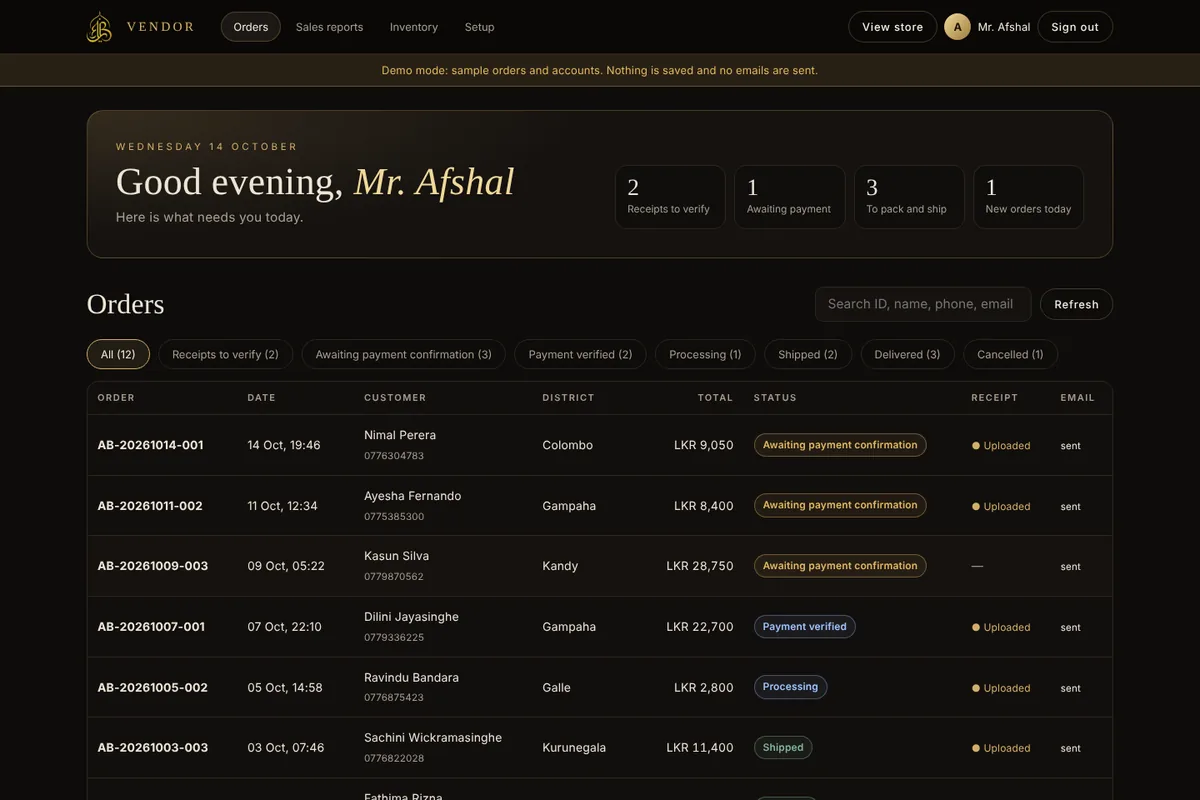Focus the order search field
The height and width of the screenshot is (800, 1200).
923,304
